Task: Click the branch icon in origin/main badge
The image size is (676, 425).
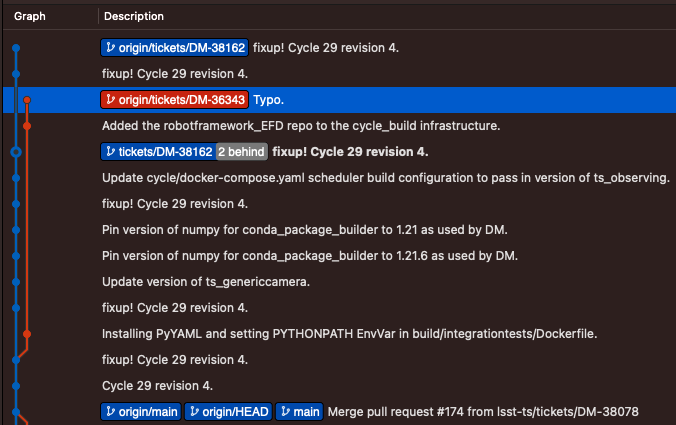Action: pyautogui.click(x=111, y=412)
